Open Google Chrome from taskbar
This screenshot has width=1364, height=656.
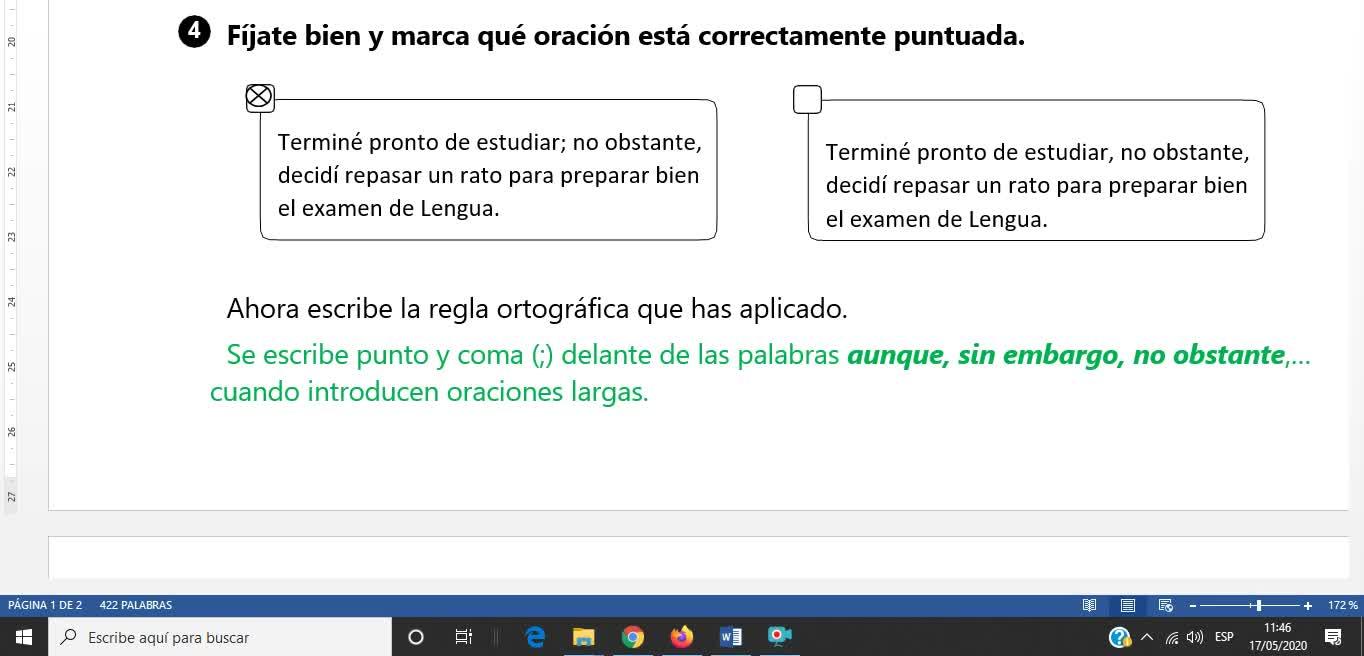[633, 637]
